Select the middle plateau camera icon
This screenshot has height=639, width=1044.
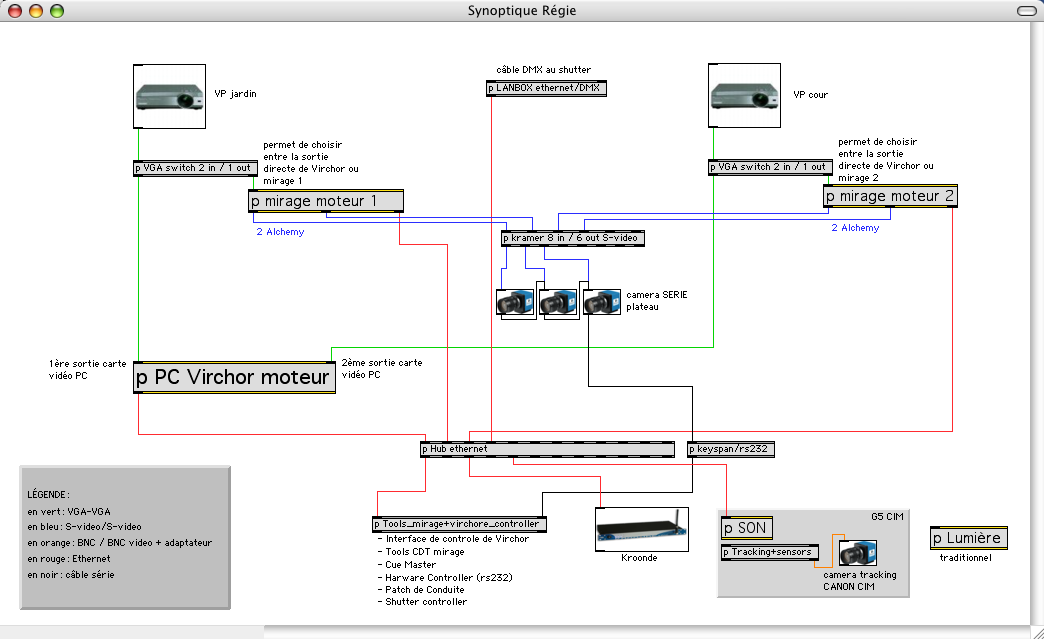coord(558,303)
